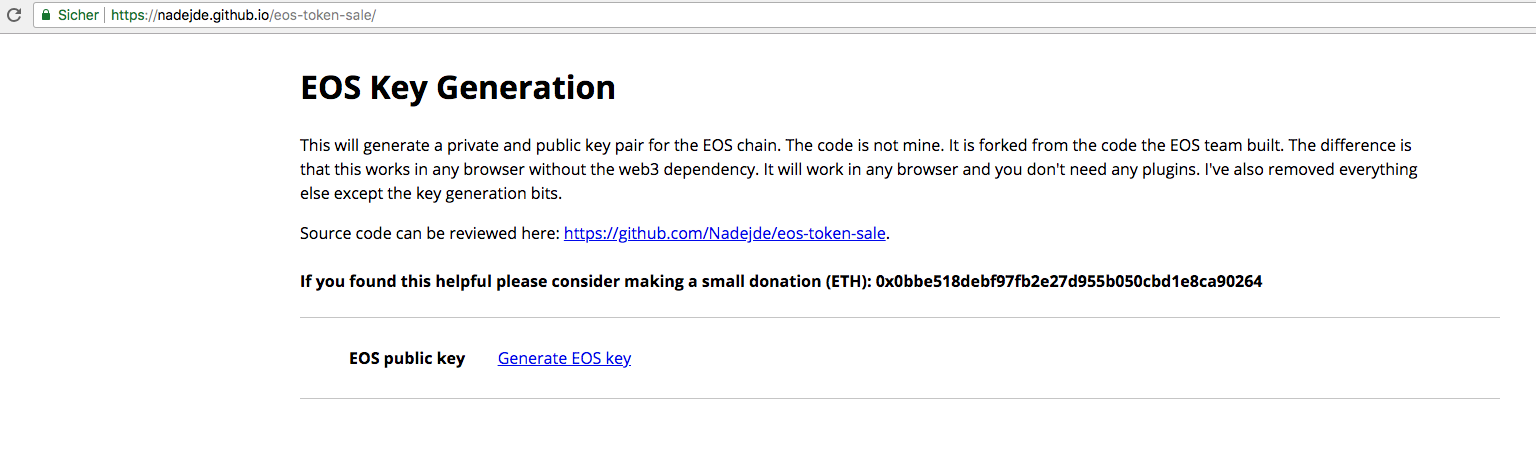This screenshot has width=1536, height=464.
Task: Click the 'Source code can be reviewed here' text
Action: tap(430, 234)
